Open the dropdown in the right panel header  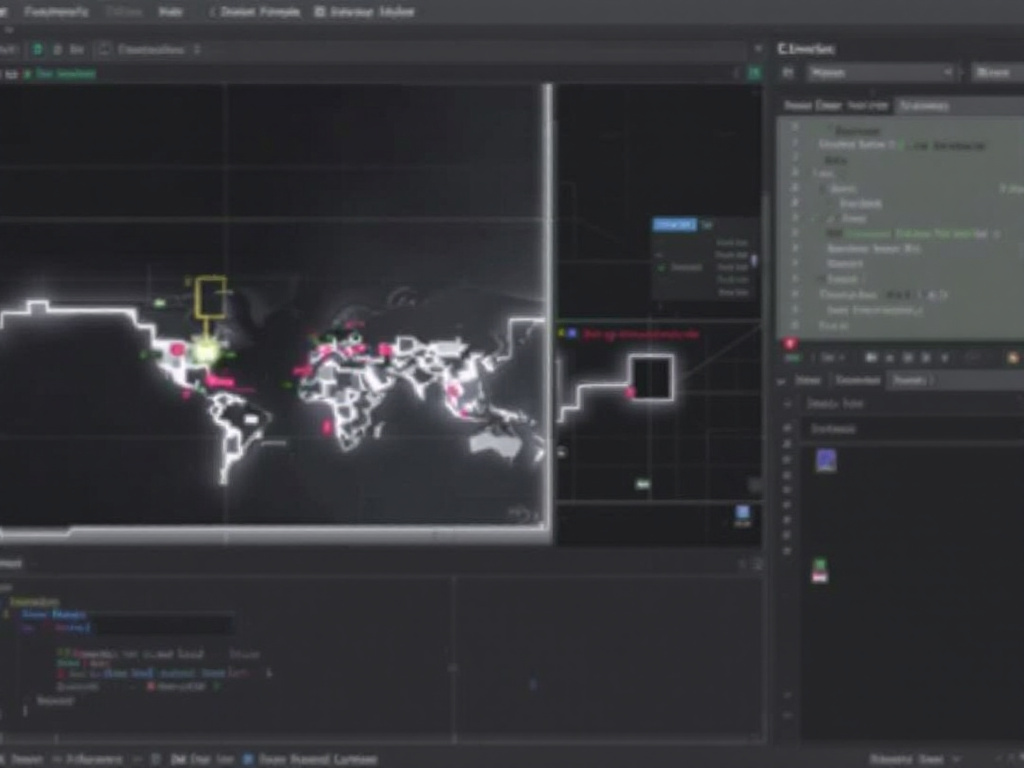(x=880, y=73)
